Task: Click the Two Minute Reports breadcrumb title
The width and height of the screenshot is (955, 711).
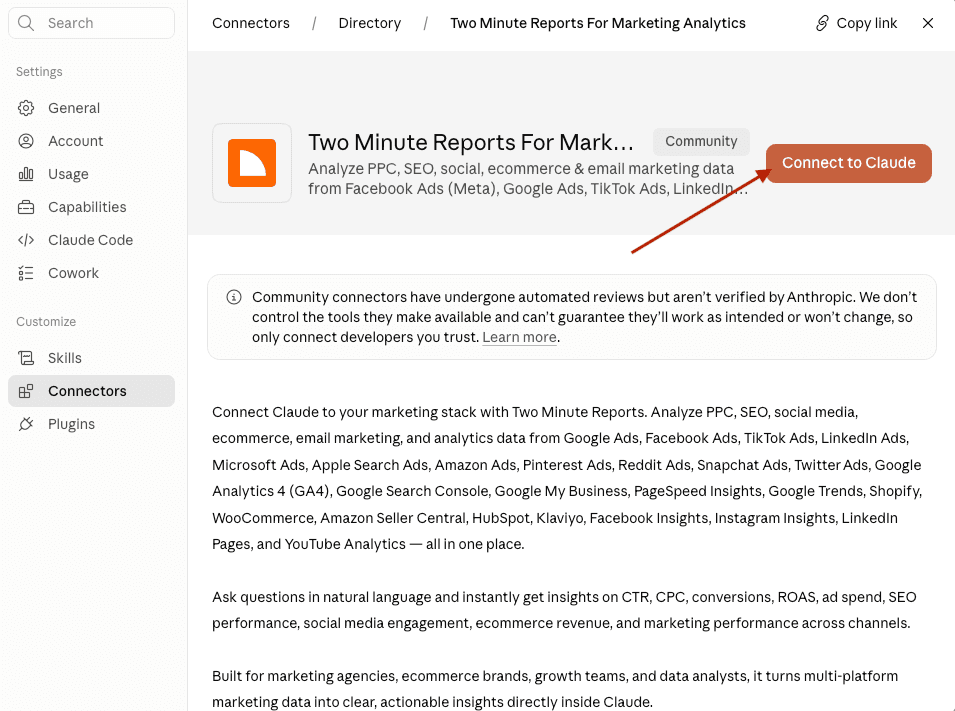Action: click(x=597, y=23)
